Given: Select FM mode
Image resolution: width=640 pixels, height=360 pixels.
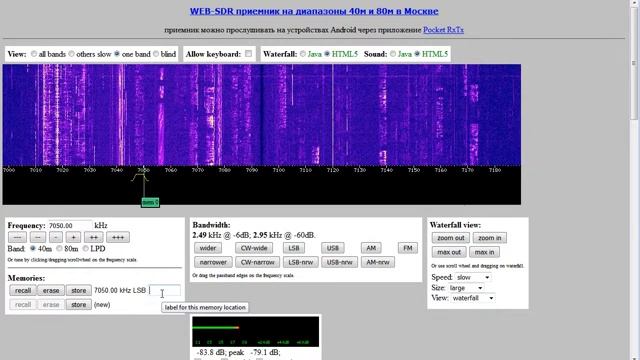Looking at the screenshot, I should pyautogui.click(x=408, y=248).
